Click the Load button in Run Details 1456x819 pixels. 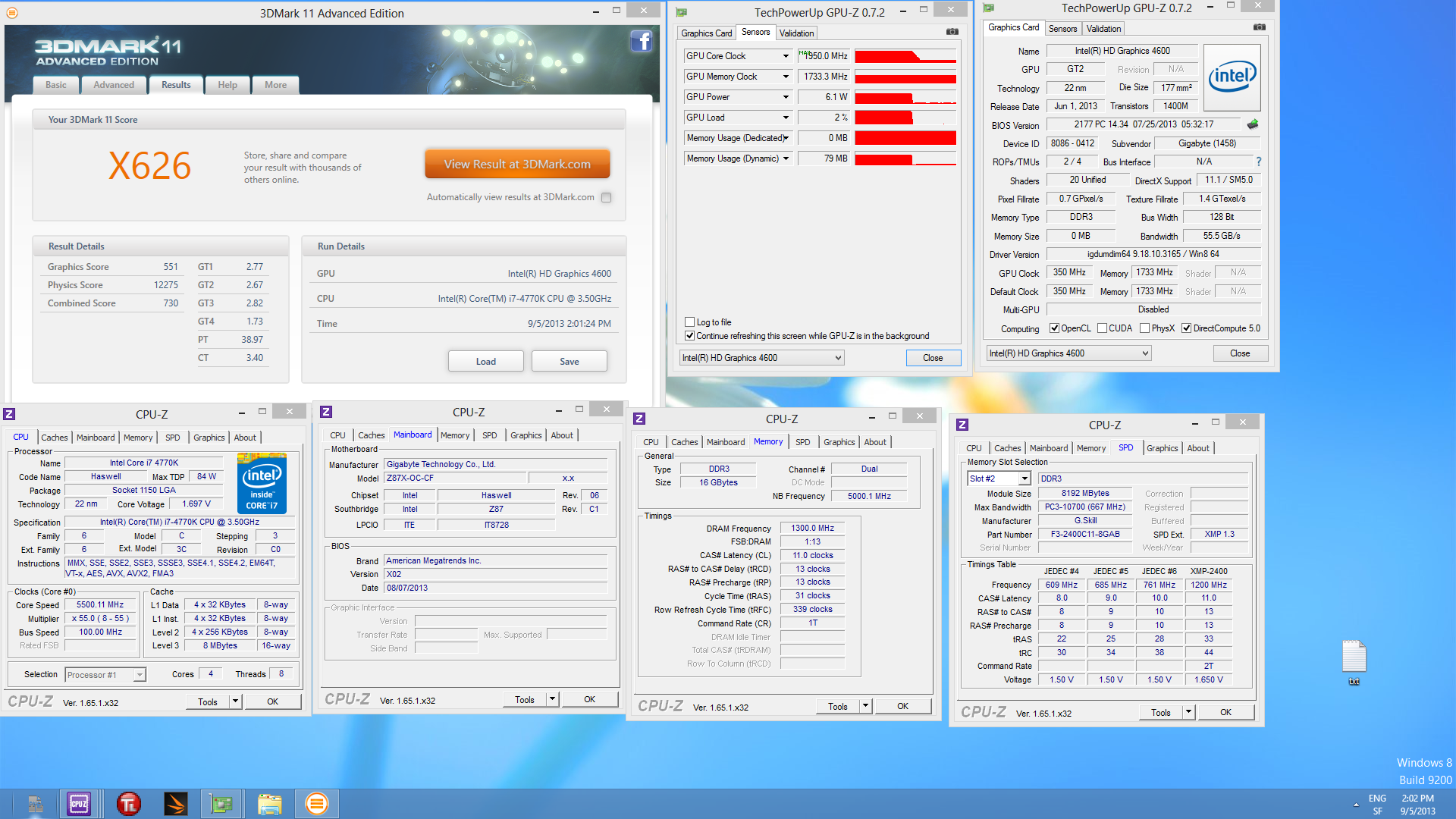pyautogui.click(x=486, y=361)
